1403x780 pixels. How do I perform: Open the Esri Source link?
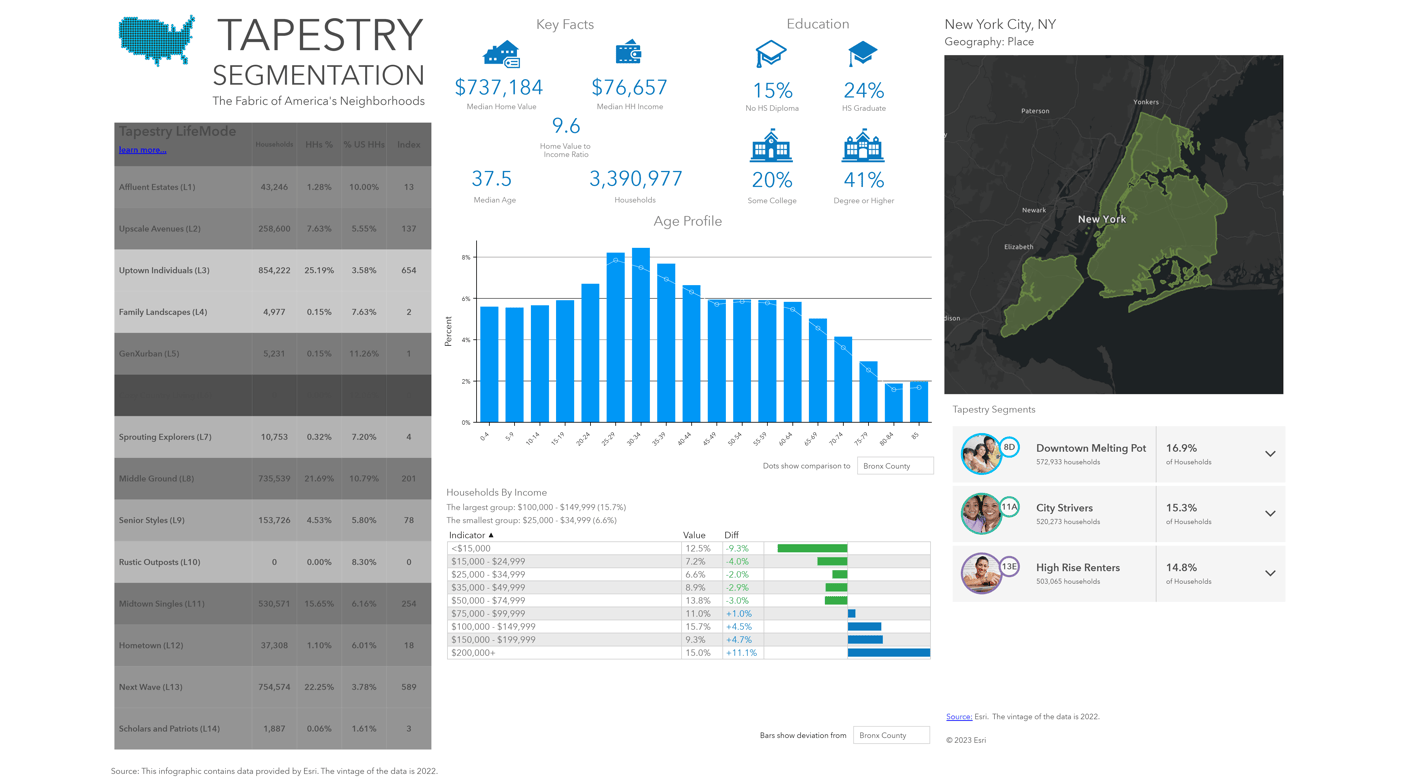pyautogui.click(x=959, y=717)
